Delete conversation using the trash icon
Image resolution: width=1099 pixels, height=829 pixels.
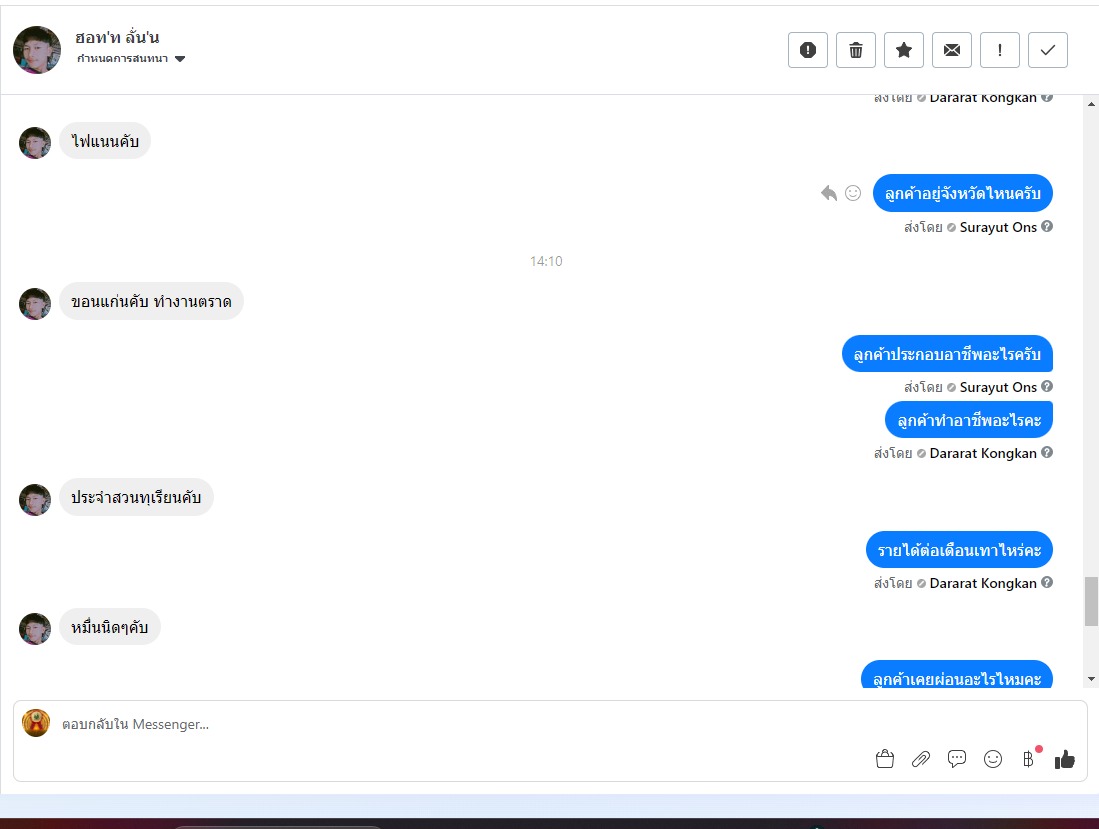tap(856, 50)
